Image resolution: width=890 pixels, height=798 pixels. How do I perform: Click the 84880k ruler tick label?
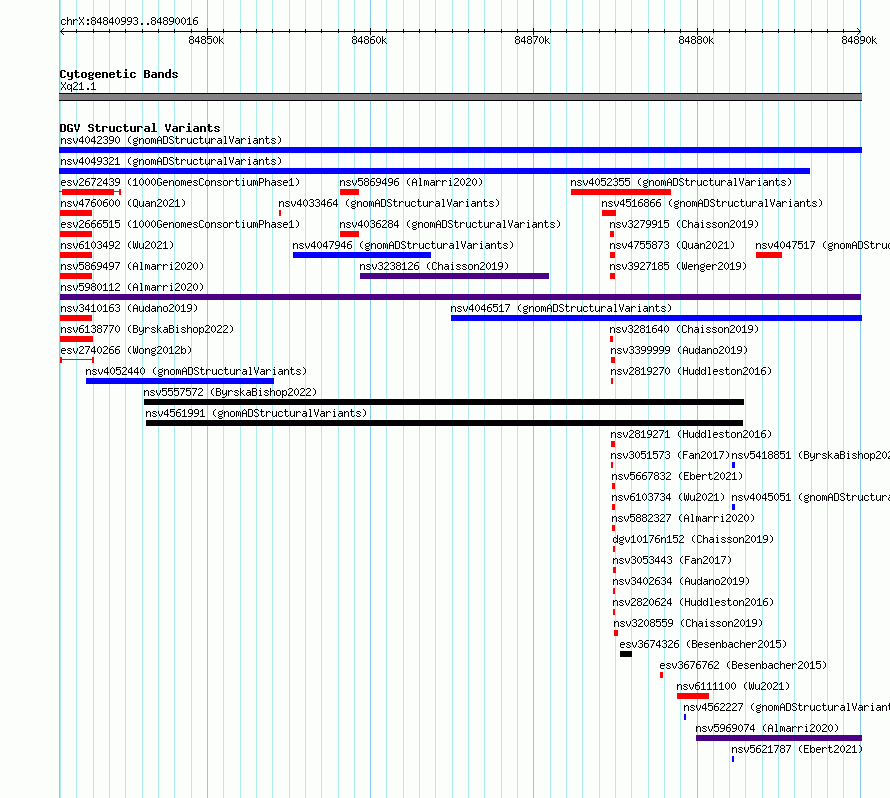pos(696,40)
